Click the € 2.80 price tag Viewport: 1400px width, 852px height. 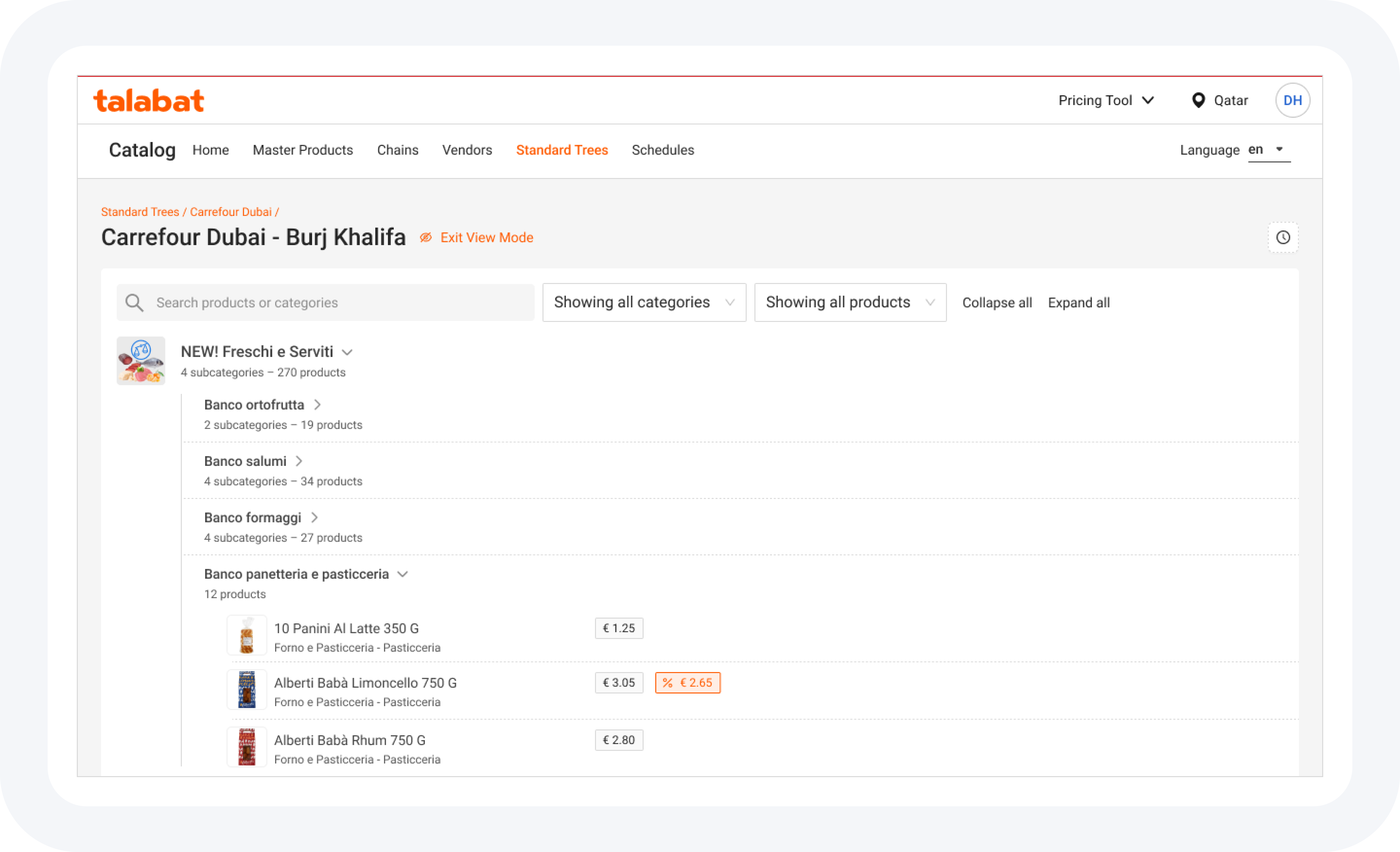point(619,740)
